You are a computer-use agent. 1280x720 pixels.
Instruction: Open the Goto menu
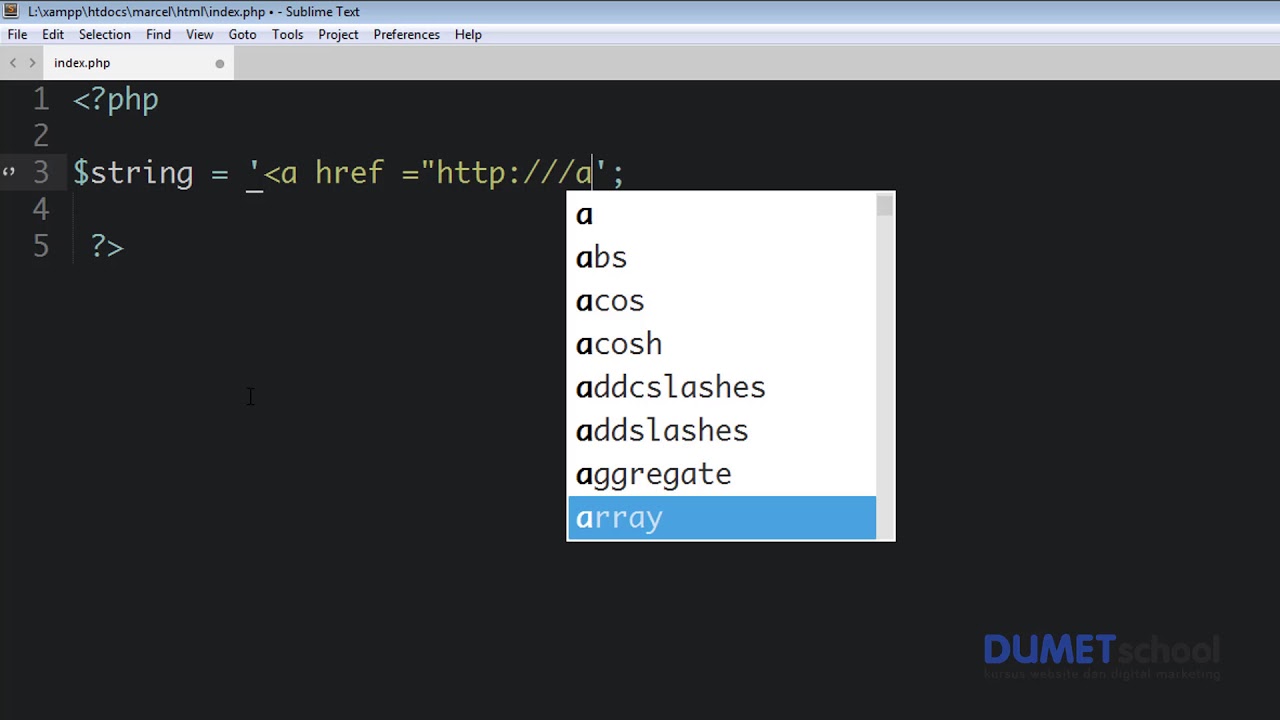pyautogui.click(x=242, y=34)
